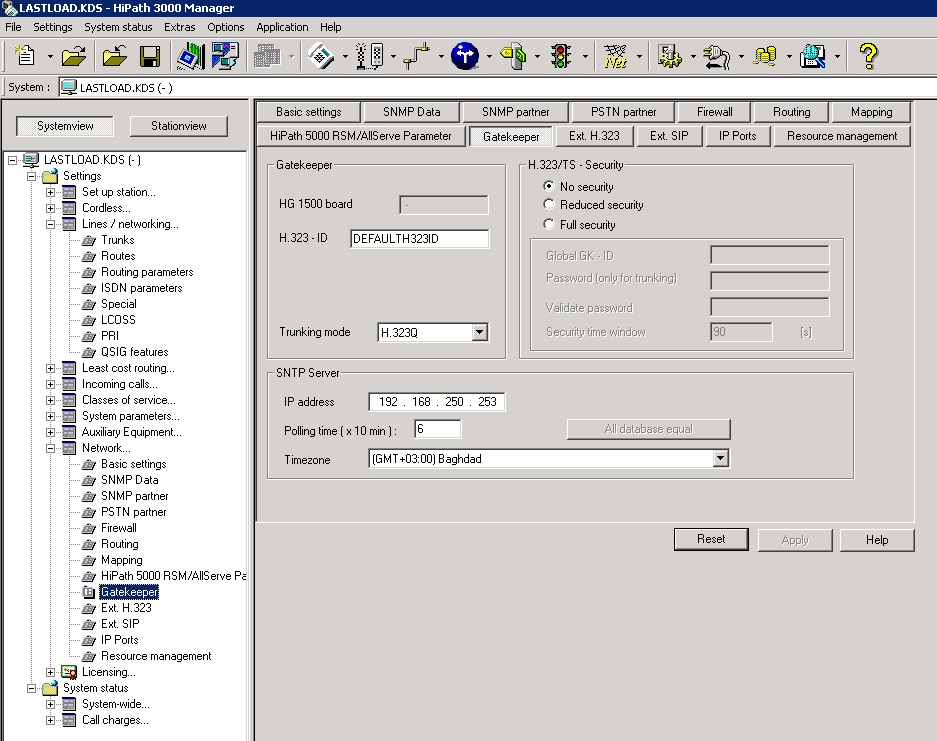Click the auxiliary equipment plug icon
937x741 pixels.
pyautogui.click(x=717, y=56)
